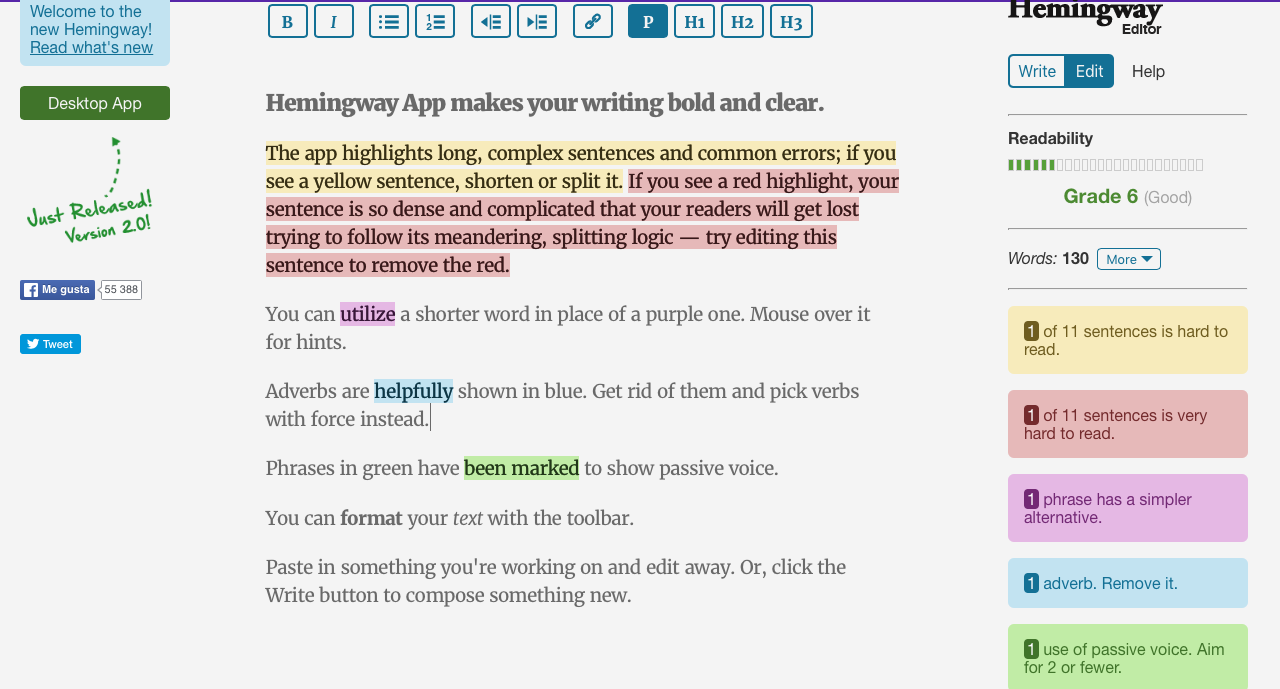Apply Heading 1 with the H1 button

(x=694, y=21)
